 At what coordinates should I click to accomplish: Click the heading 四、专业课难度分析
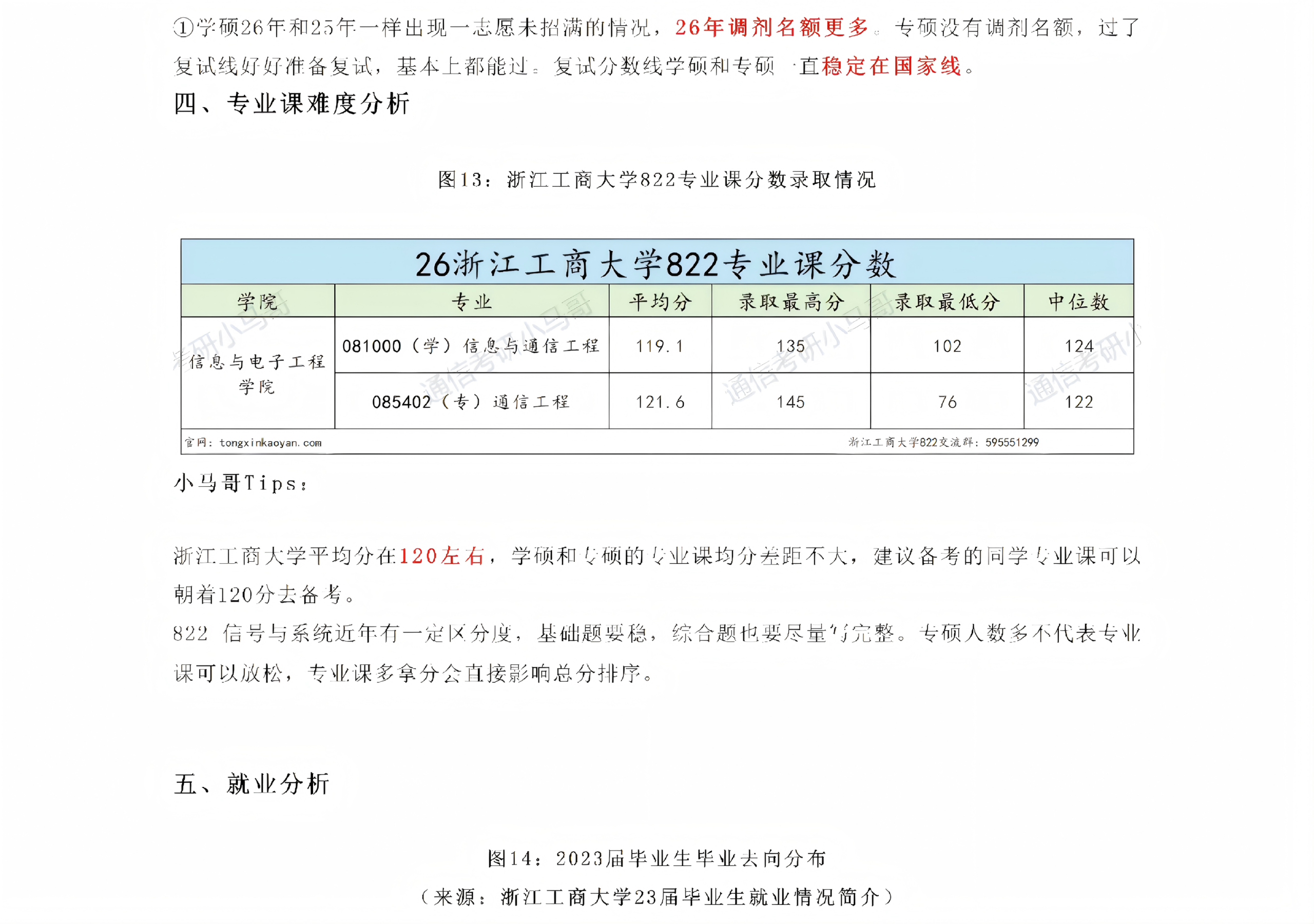(x=292, y=104)
